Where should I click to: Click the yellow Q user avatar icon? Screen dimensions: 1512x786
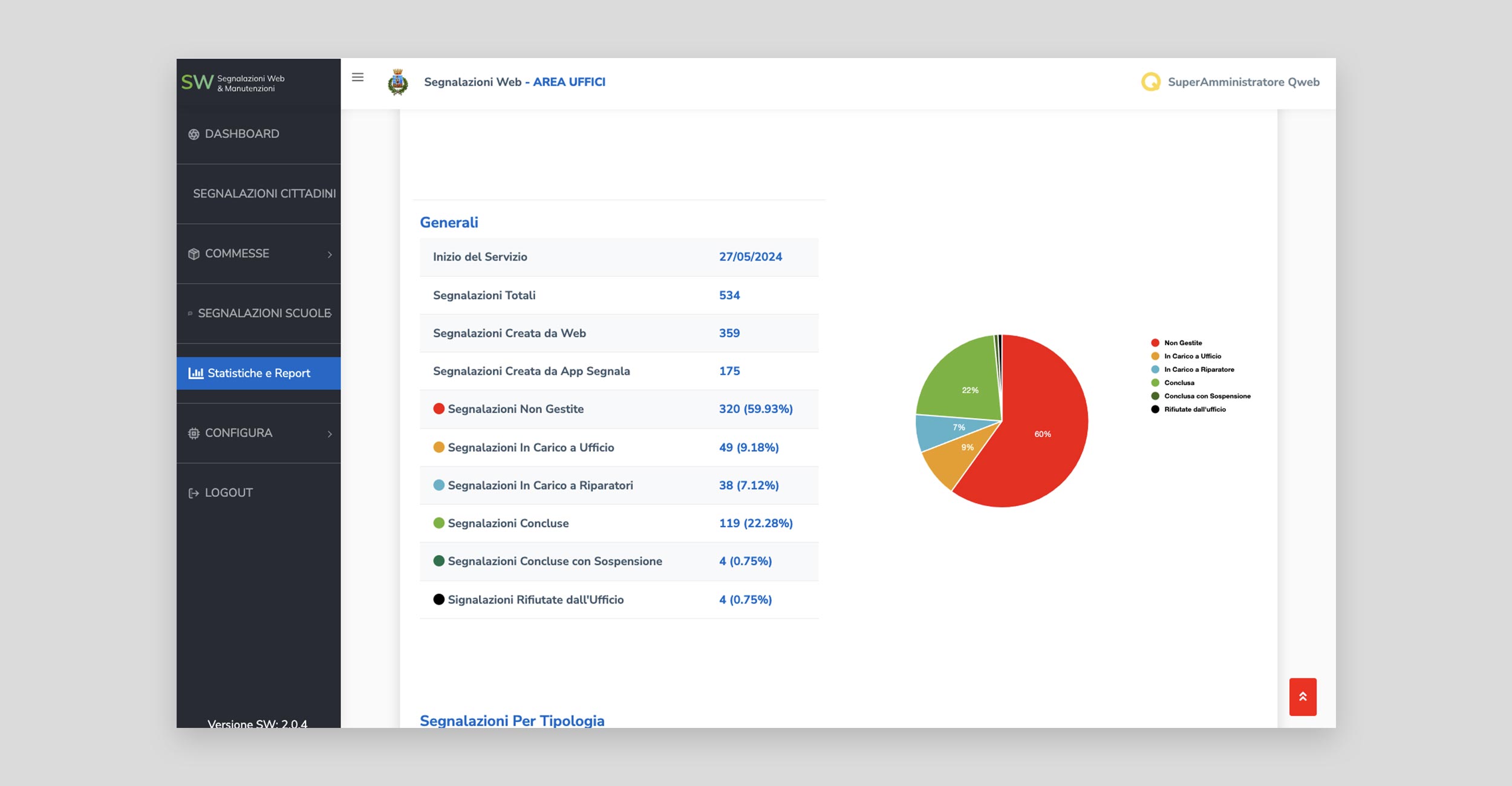(x=1150, y=82)
